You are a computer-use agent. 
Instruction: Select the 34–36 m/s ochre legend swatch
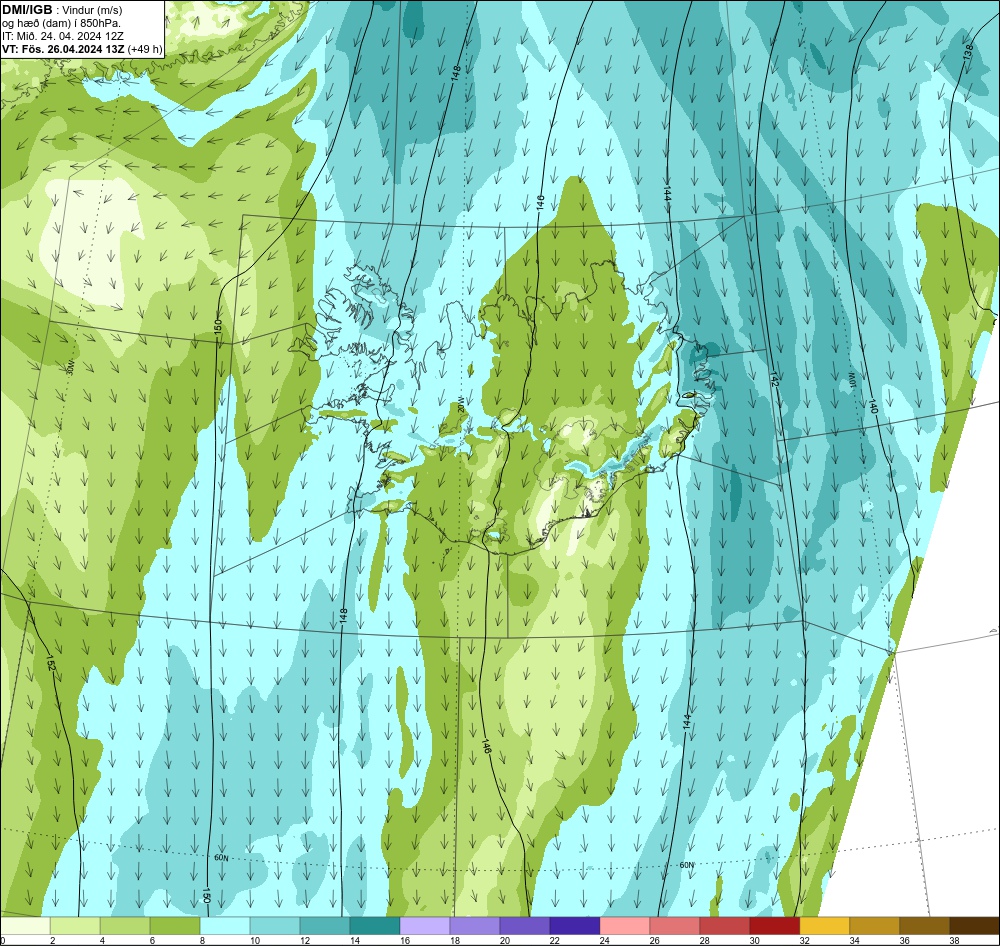coord(874,926)
